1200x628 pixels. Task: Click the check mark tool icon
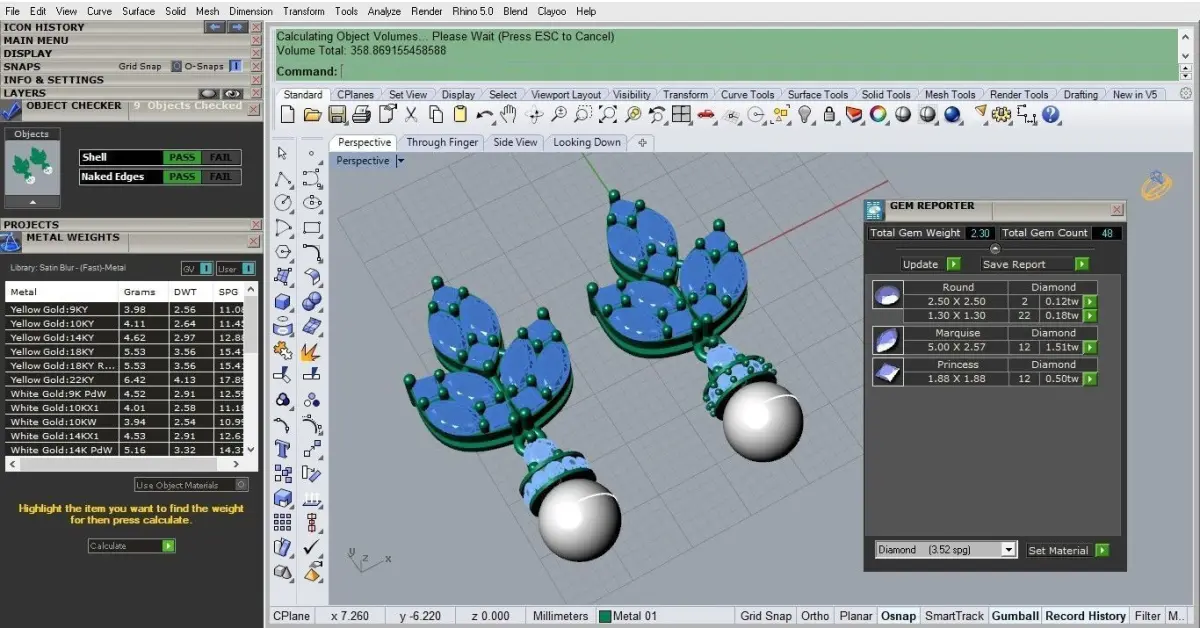(x=311, y=548)
